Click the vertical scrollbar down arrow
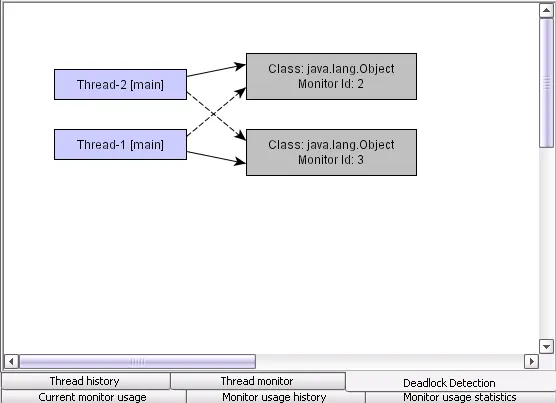The width and height of the screenshot is (556, 403). coord(546,346)
